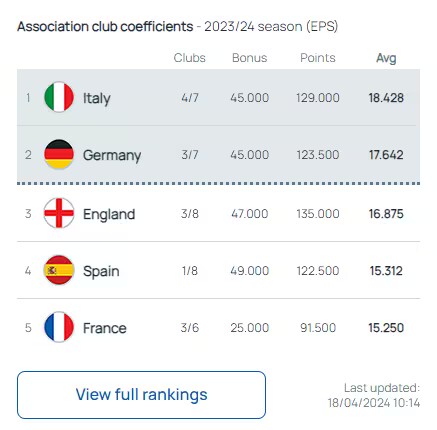Image resolution: width=437 pixels, height=430 pixels.
Task: Select the Germany country name
Action: click(112, 155)
